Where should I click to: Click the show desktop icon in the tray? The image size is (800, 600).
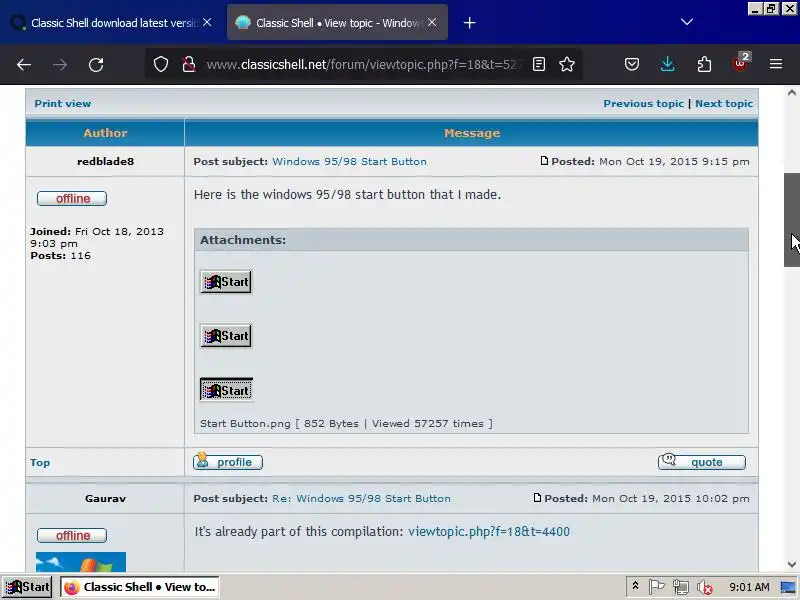(788, 587)
